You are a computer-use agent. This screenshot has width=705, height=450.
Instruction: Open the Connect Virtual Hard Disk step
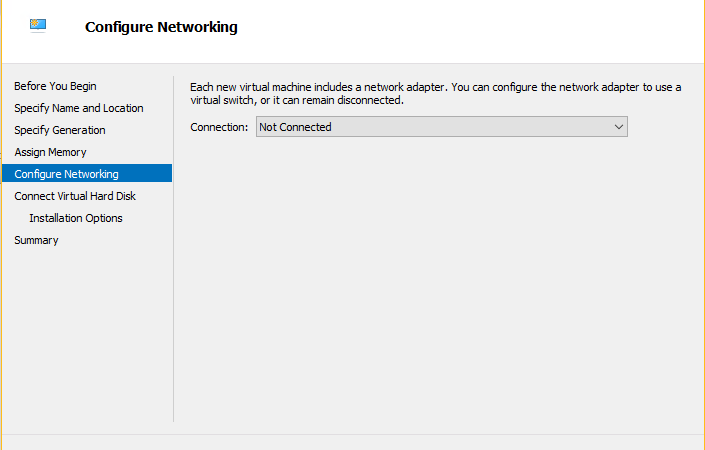(x=75, y=196)
